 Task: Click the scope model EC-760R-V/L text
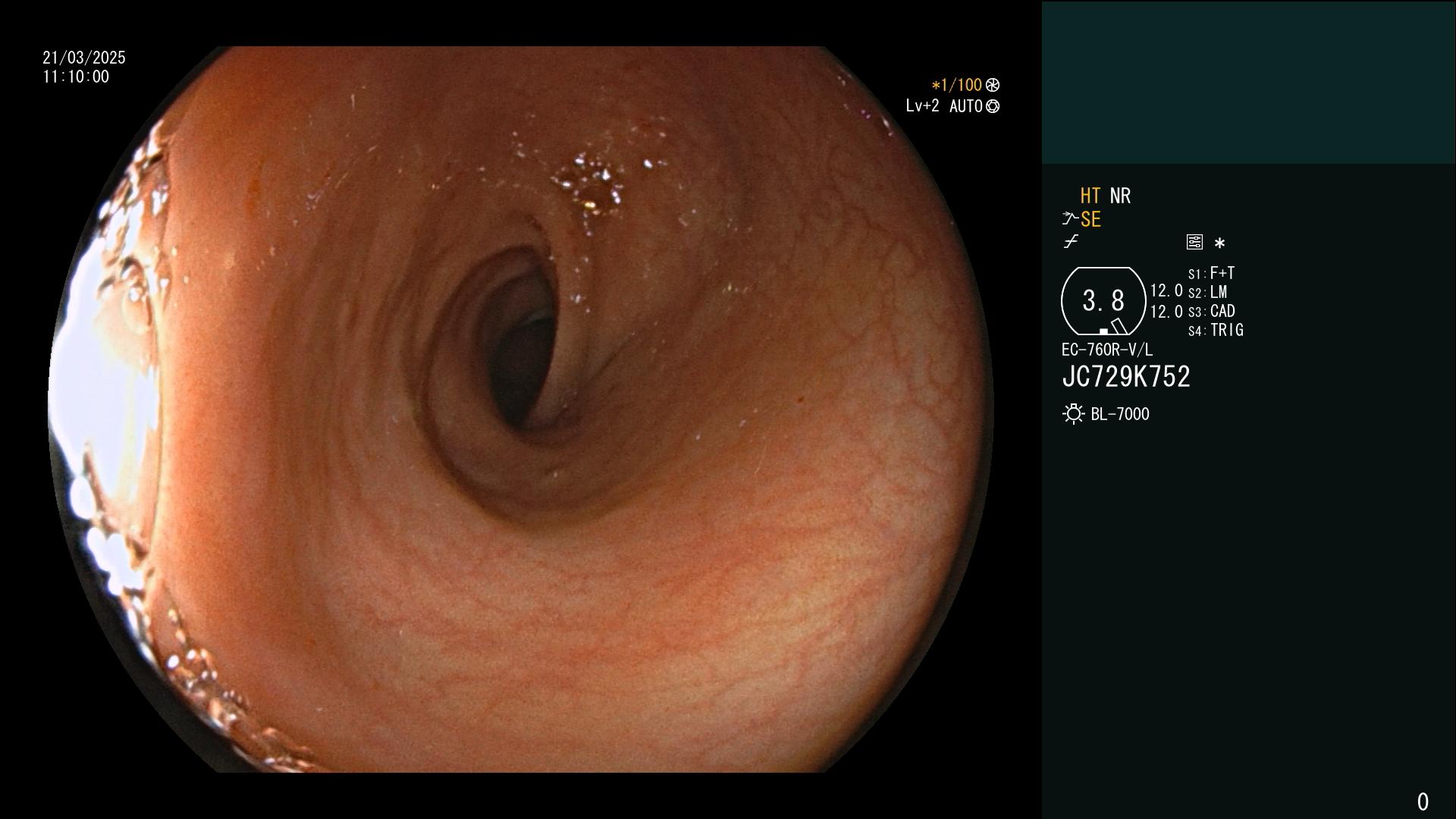(1107, 350)
